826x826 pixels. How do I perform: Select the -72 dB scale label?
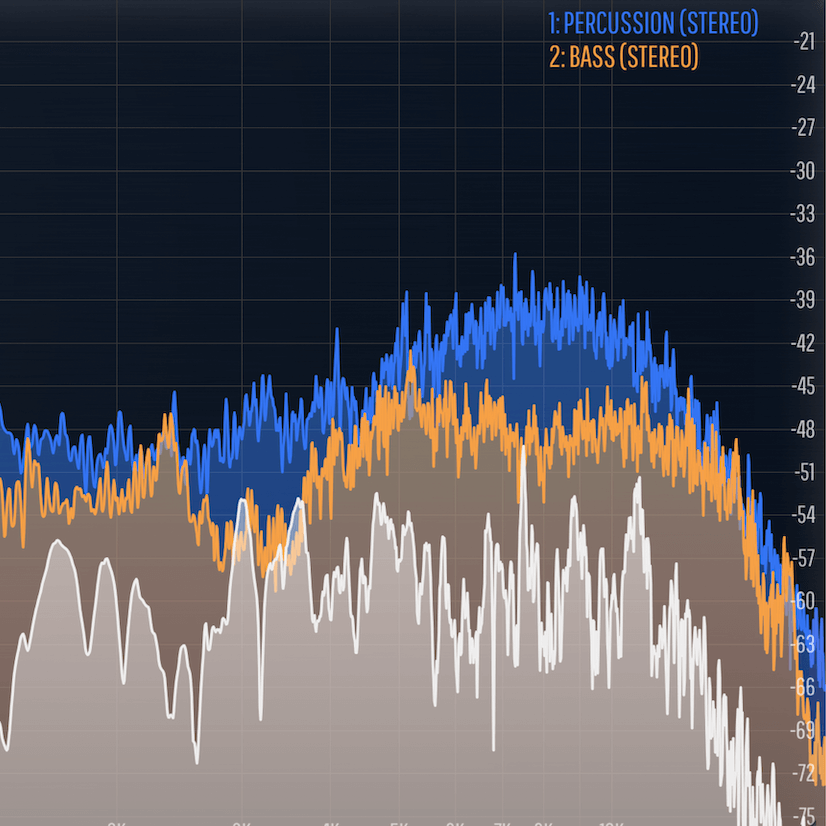click(x=803, y=773)
